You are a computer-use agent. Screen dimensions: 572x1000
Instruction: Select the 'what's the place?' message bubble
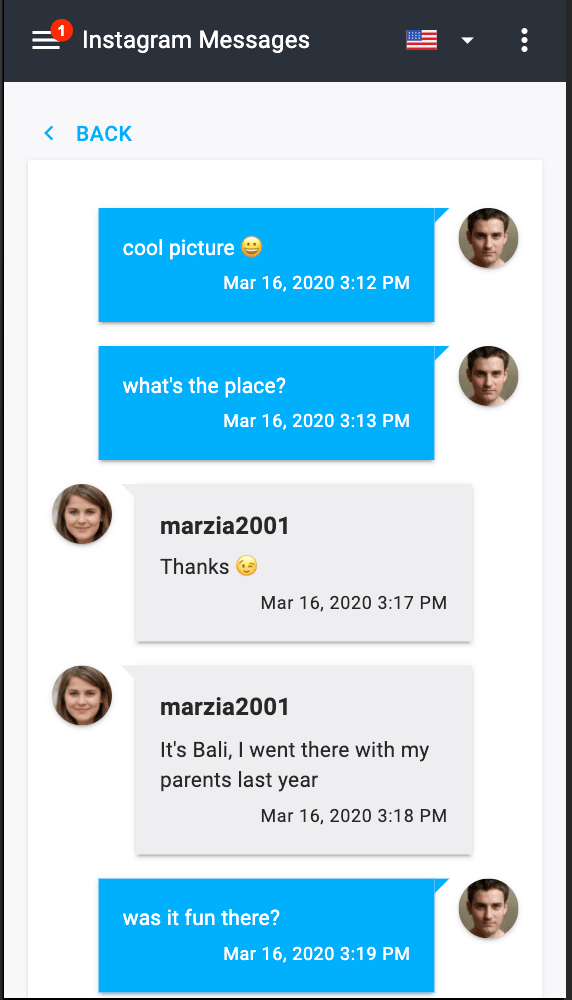click(x=267, y=403)
